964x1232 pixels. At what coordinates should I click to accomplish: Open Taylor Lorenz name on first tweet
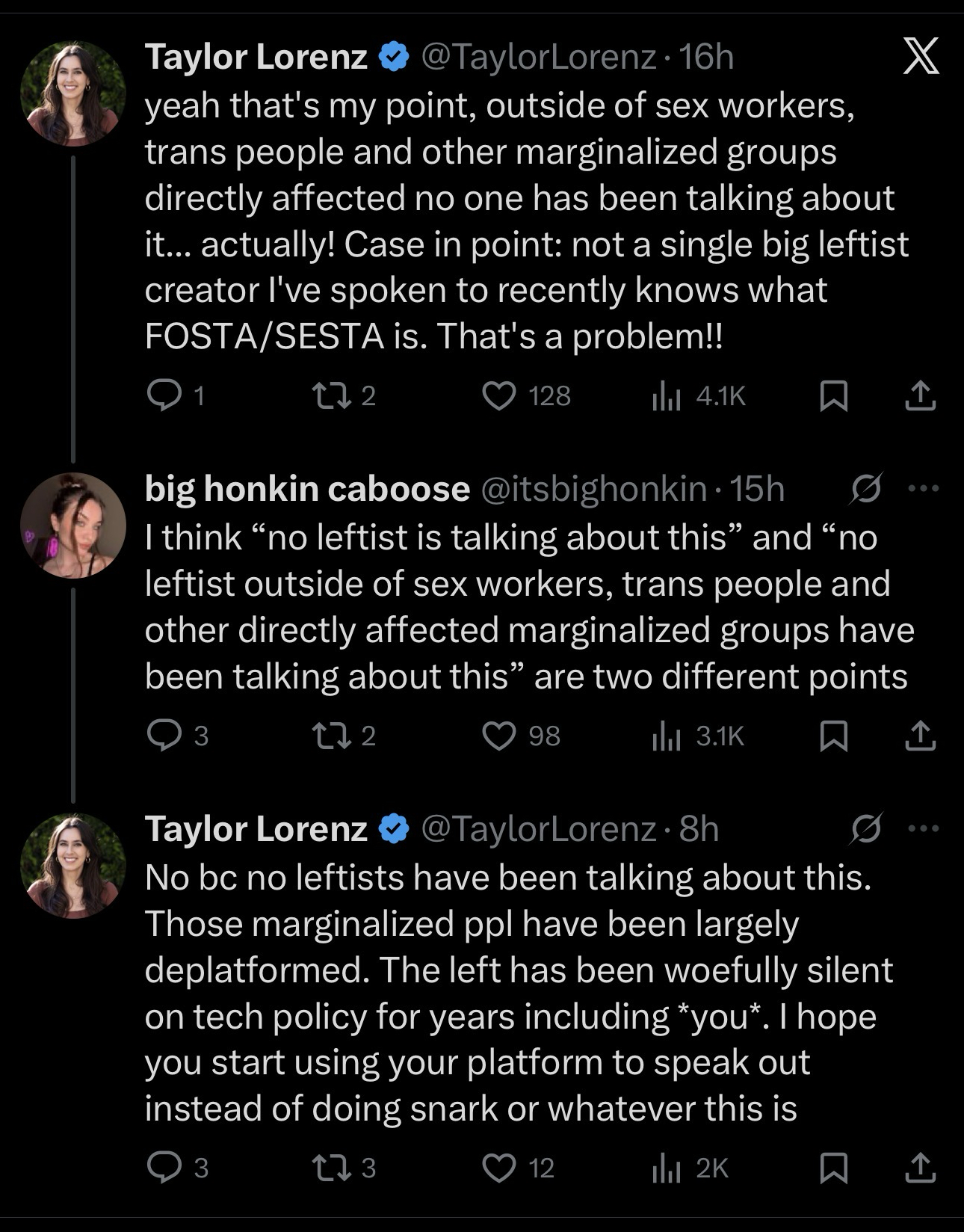point(256,57)
